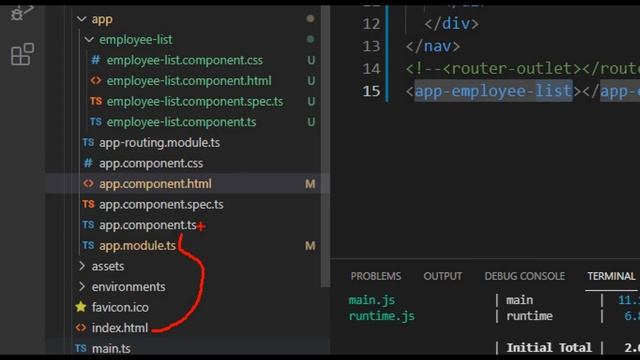Click the HTML icon of employee-list.component.html
640x360 pixels.
(x=96, y=81)
